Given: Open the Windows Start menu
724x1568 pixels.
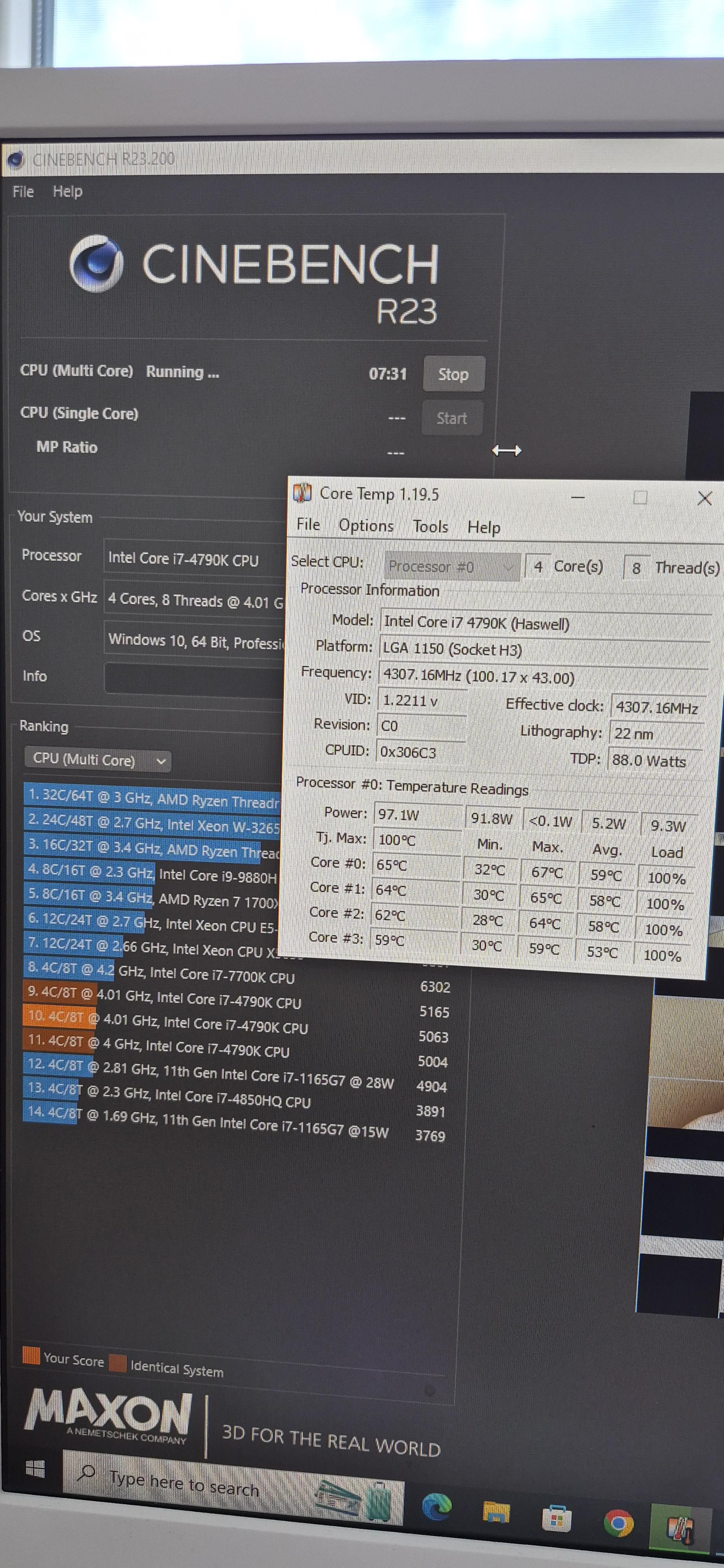Looking at the screenshot, I should [35, 1469].
